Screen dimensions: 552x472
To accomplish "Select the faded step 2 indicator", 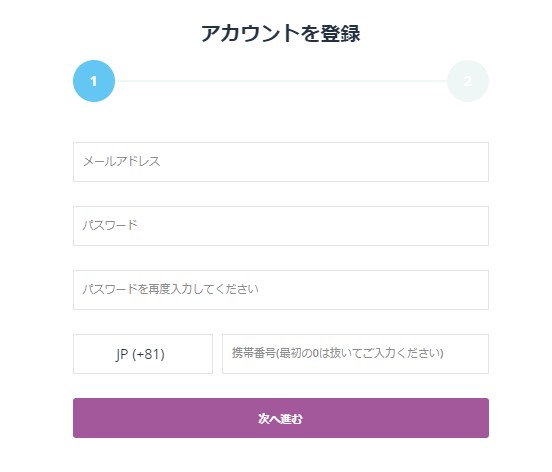I will 468,81.
